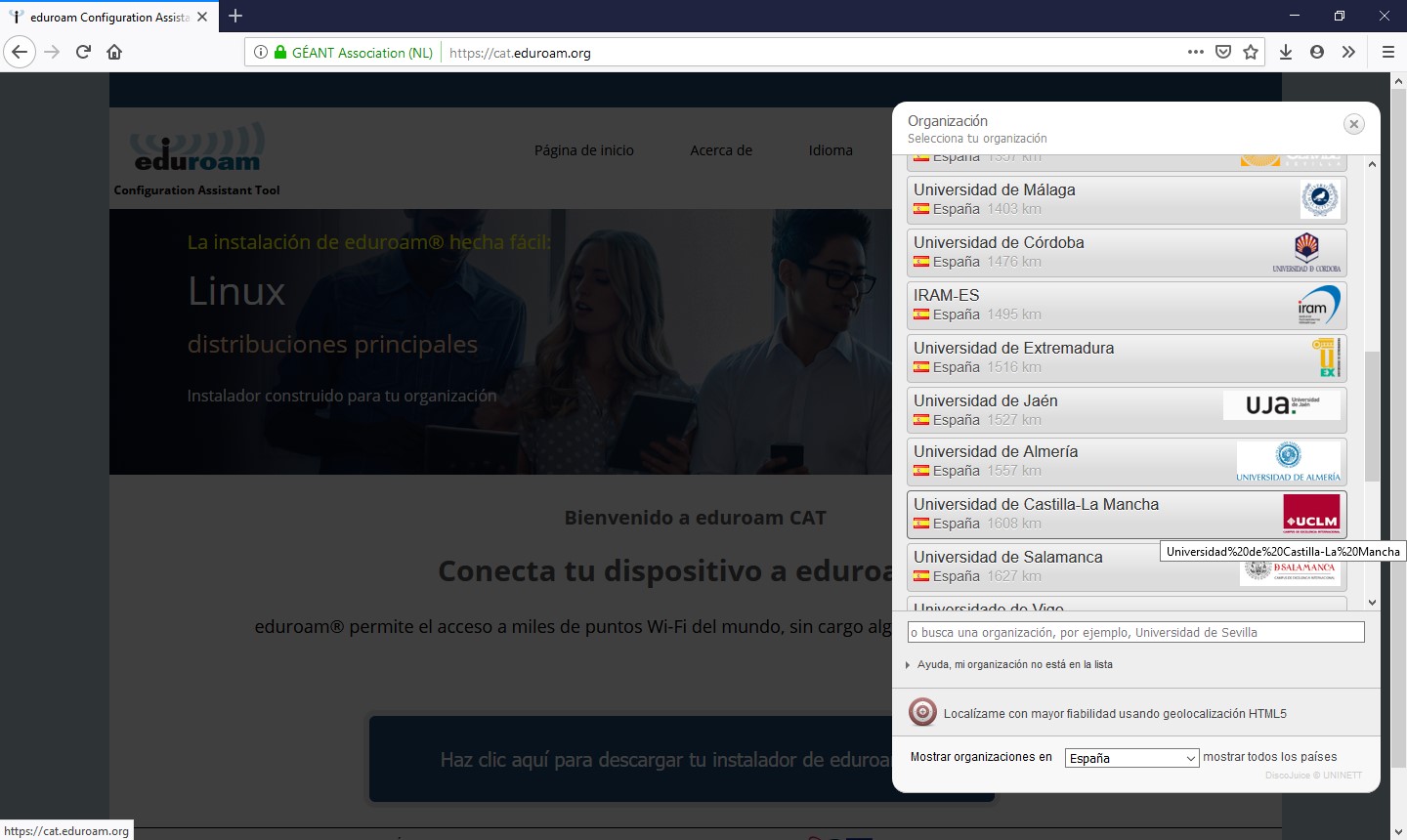
Task: Open the browser home page icon
Action: click(114, 52)
